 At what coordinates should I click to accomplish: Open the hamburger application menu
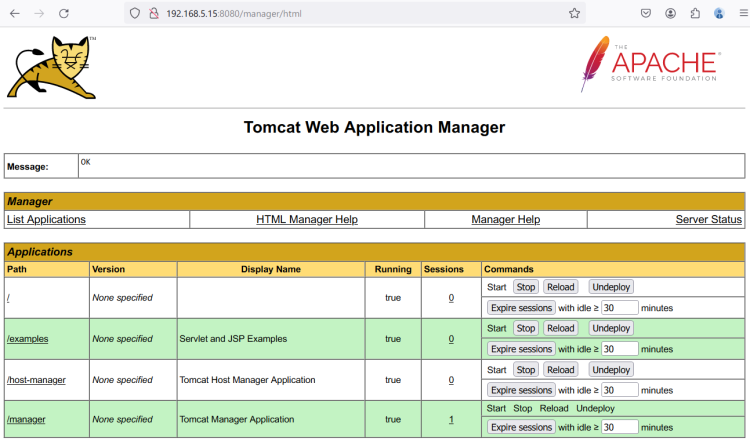click(743, 13)
